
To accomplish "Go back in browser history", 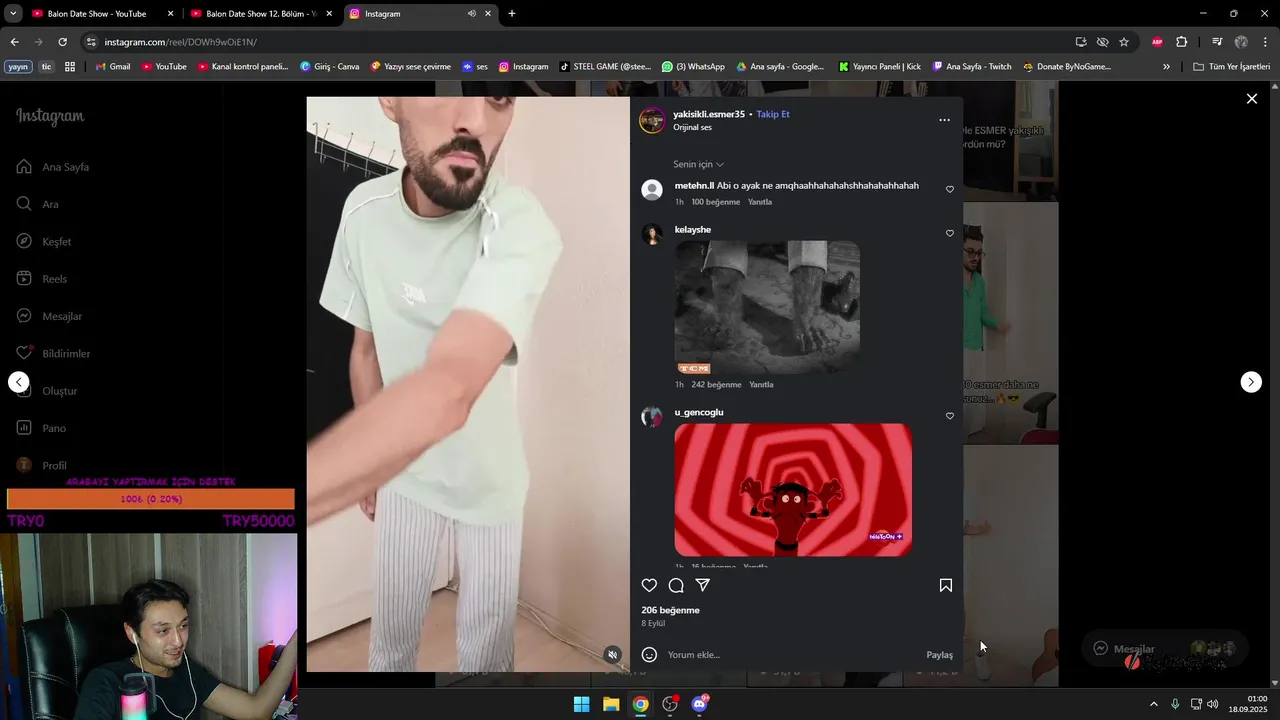I will coord(14,42).
